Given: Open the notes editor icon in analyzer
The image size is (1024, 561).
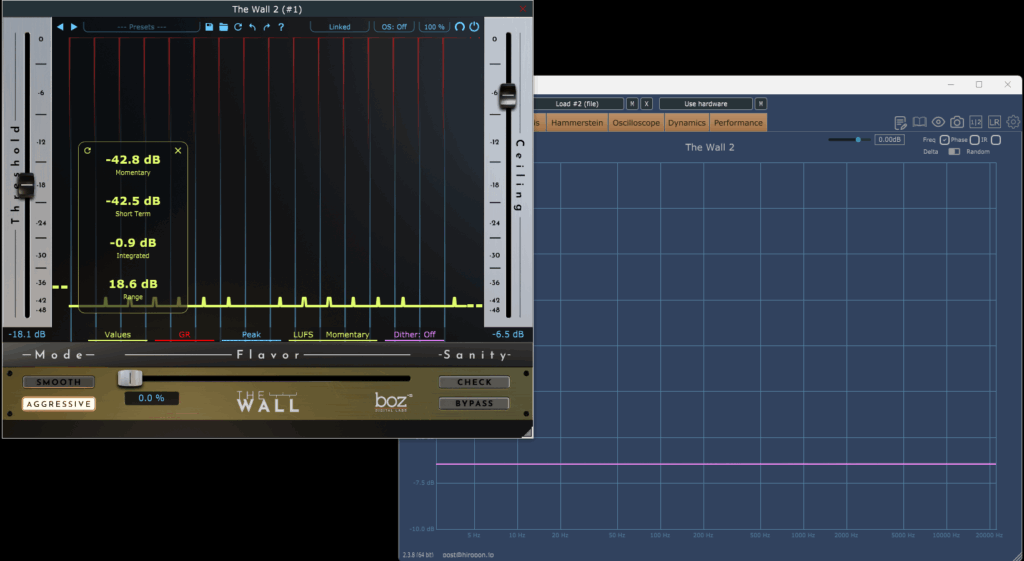Looking at the screenshot, I should (901, 122).
